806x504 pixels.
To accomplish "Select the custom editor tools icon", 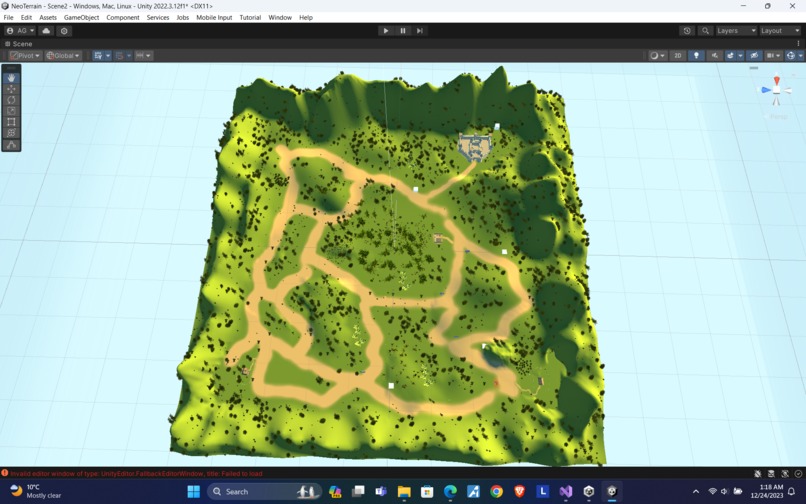I will pos(11,145).
